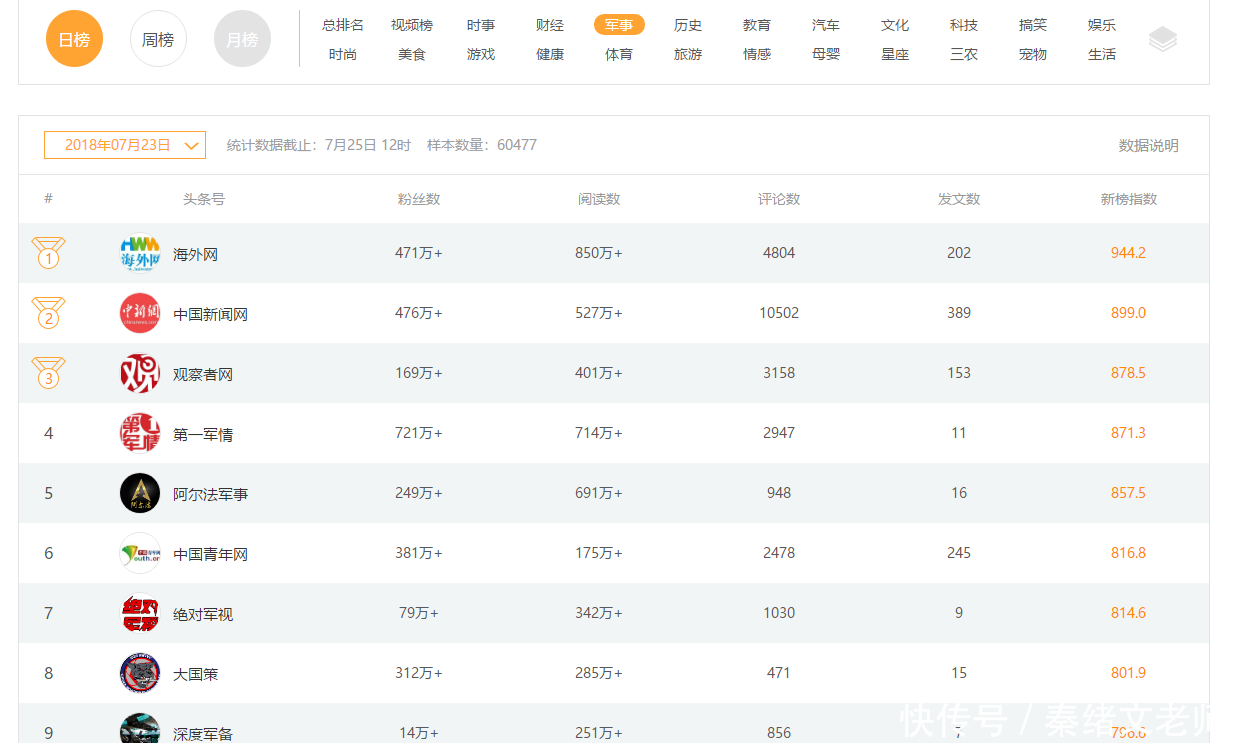Screen dimensions: 1234x743
Task: Select the 科技 category
Action: (964, 25)
